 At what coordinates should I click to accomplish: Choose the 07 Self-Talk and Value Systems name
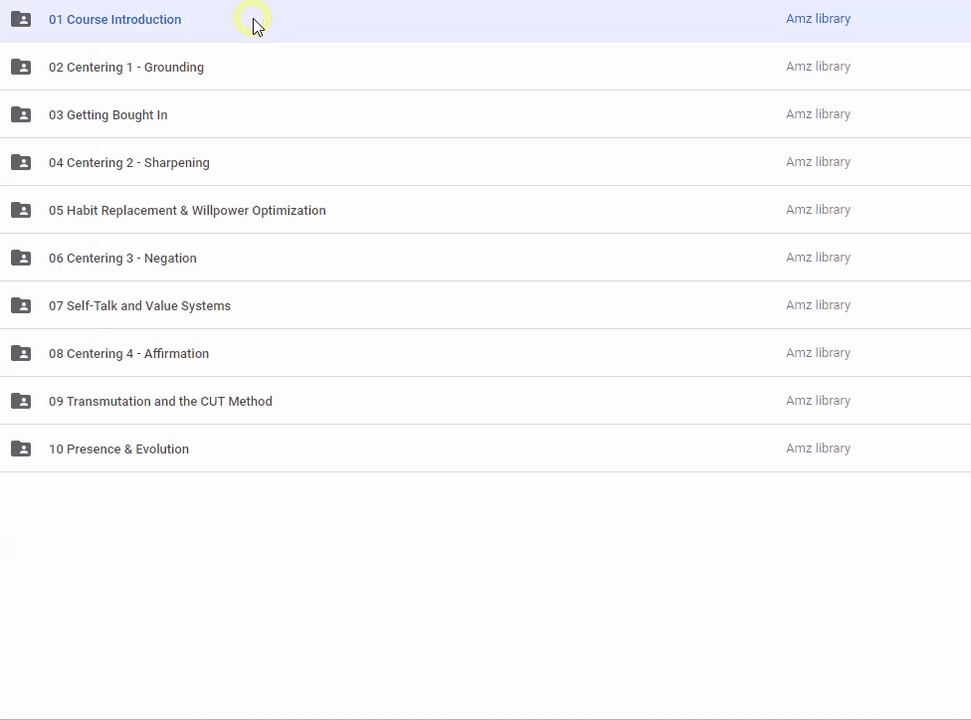pyautogui.click(x=140, y=306)
